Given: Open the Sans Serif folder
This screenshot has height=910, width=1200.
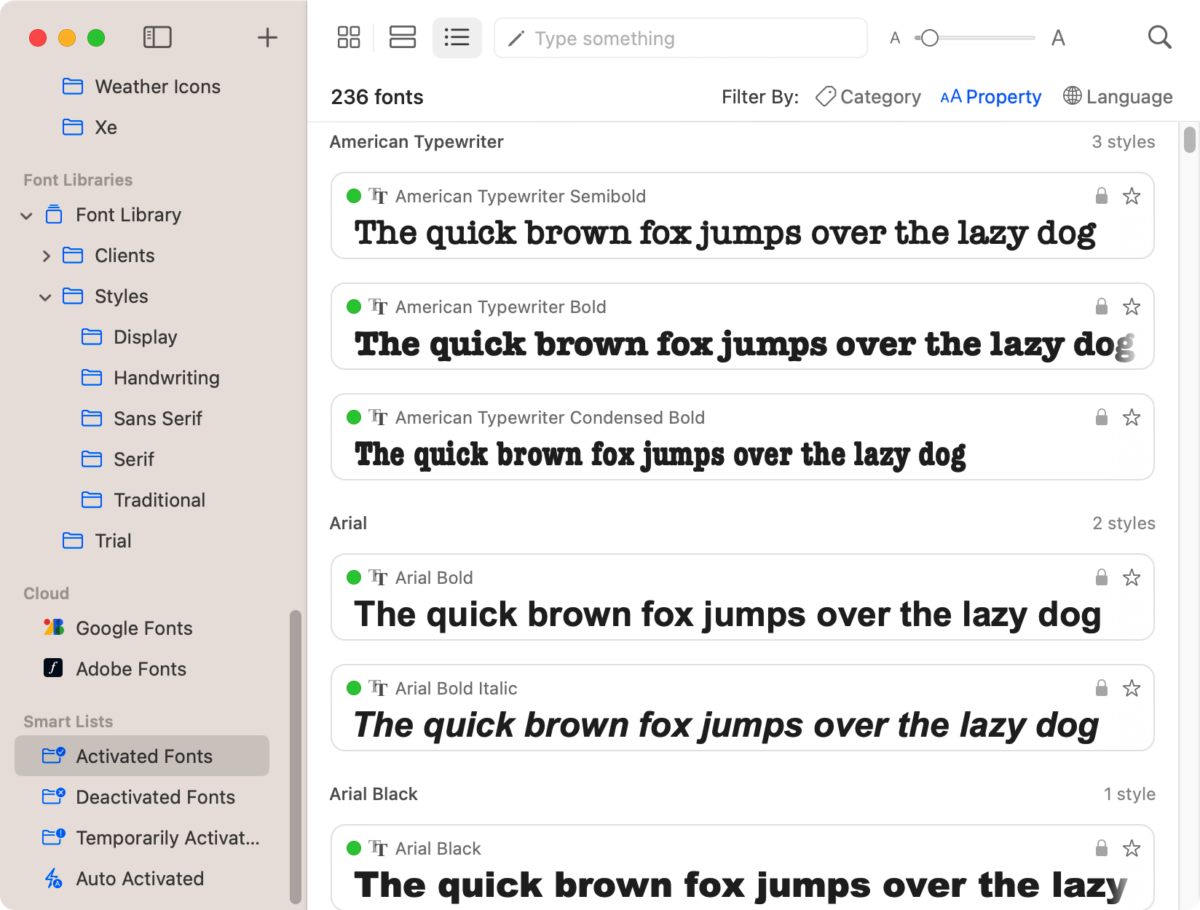Looking at the screenshot, I should (x=141, y=419).
